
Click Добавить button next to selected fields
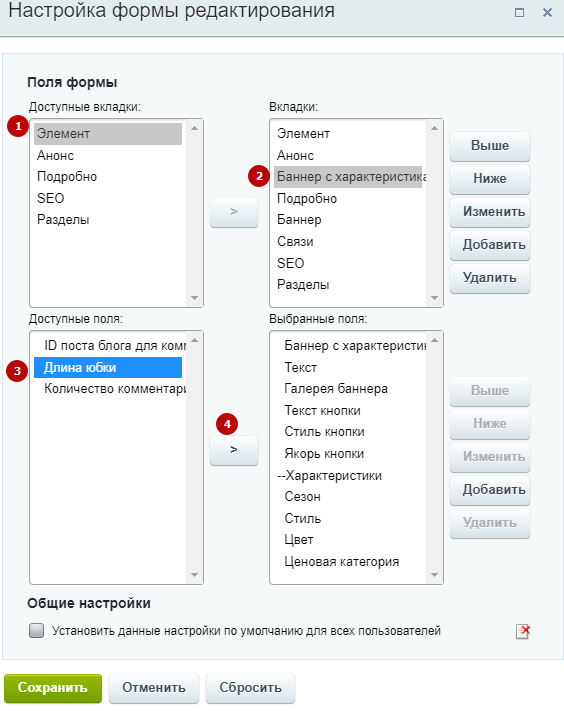490,490
